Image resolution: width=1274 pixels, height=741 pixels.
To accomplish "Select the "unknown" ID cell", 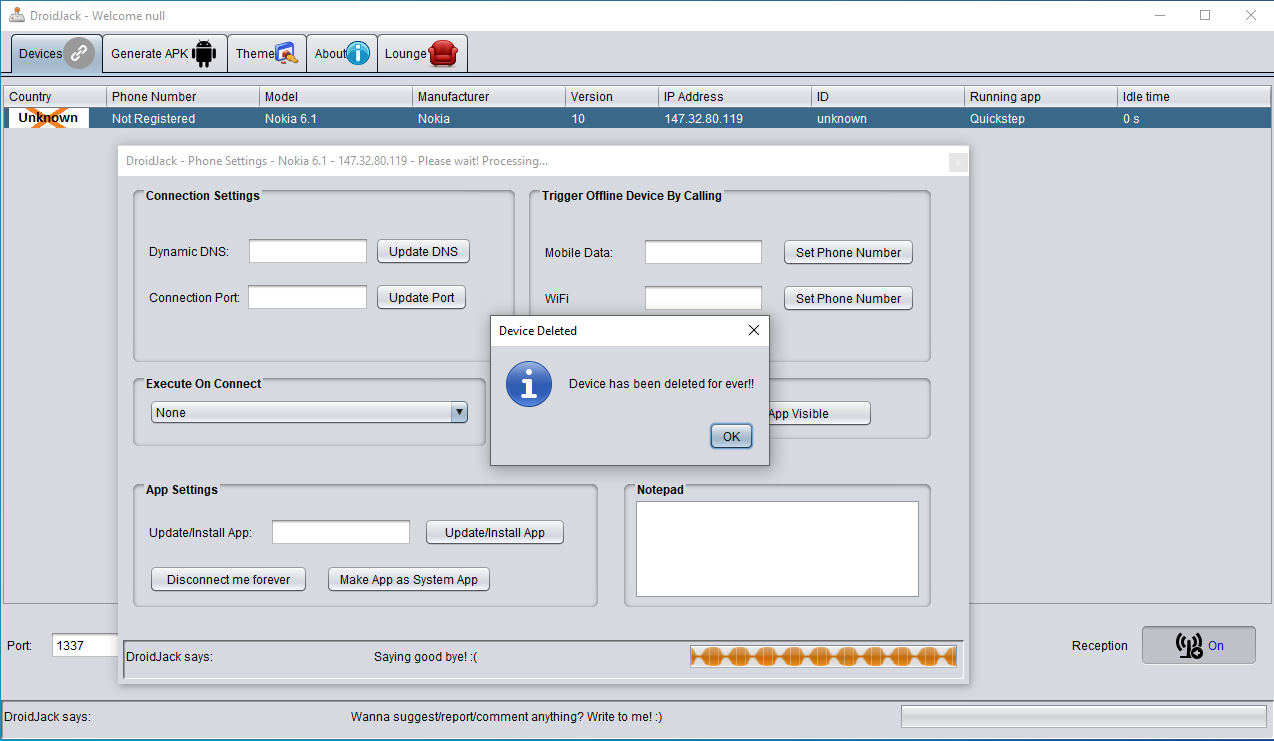I will [x=888, y=118].
